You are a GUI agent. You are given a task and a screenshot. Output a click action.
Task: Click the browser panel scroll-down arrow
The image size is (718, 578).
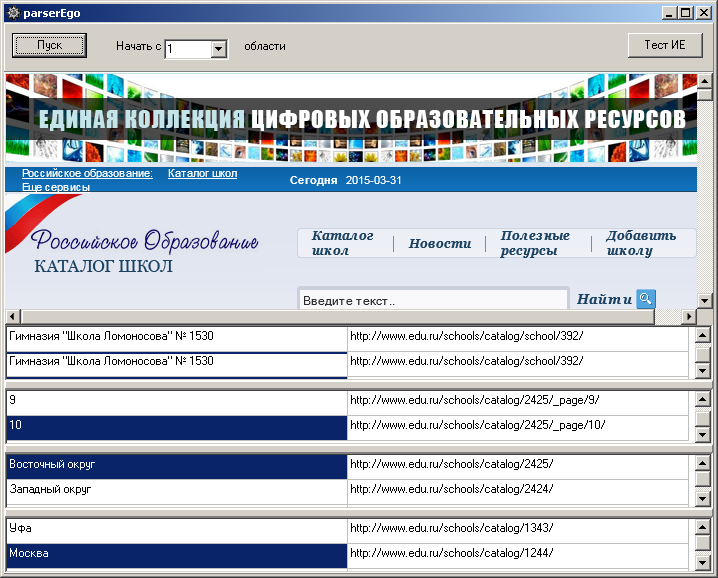pyautogui.click(x=704, y=301)
